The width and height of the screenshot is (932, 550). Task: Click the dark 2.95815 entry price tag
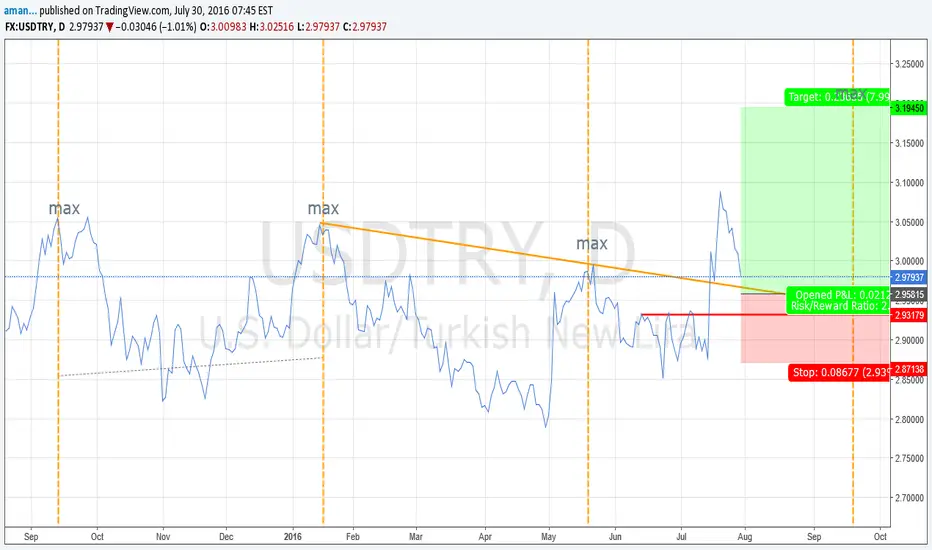click(x=909, y=294)
